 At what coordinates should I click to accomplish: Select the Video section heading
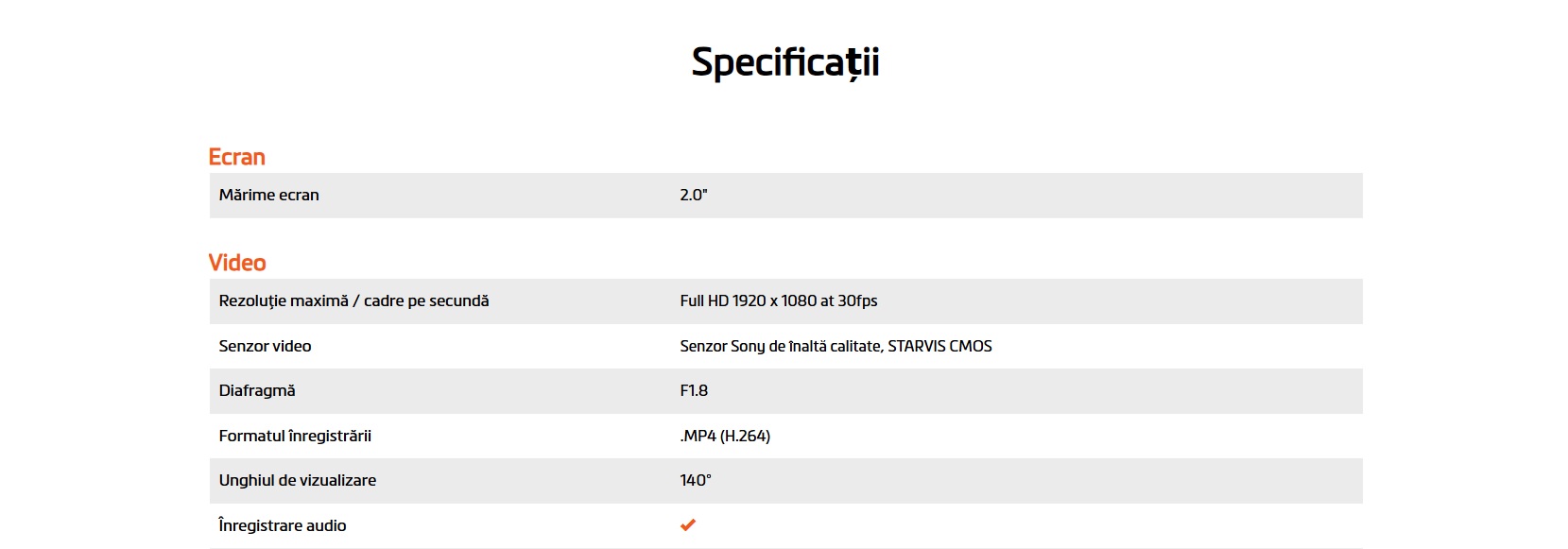point(237,263)
